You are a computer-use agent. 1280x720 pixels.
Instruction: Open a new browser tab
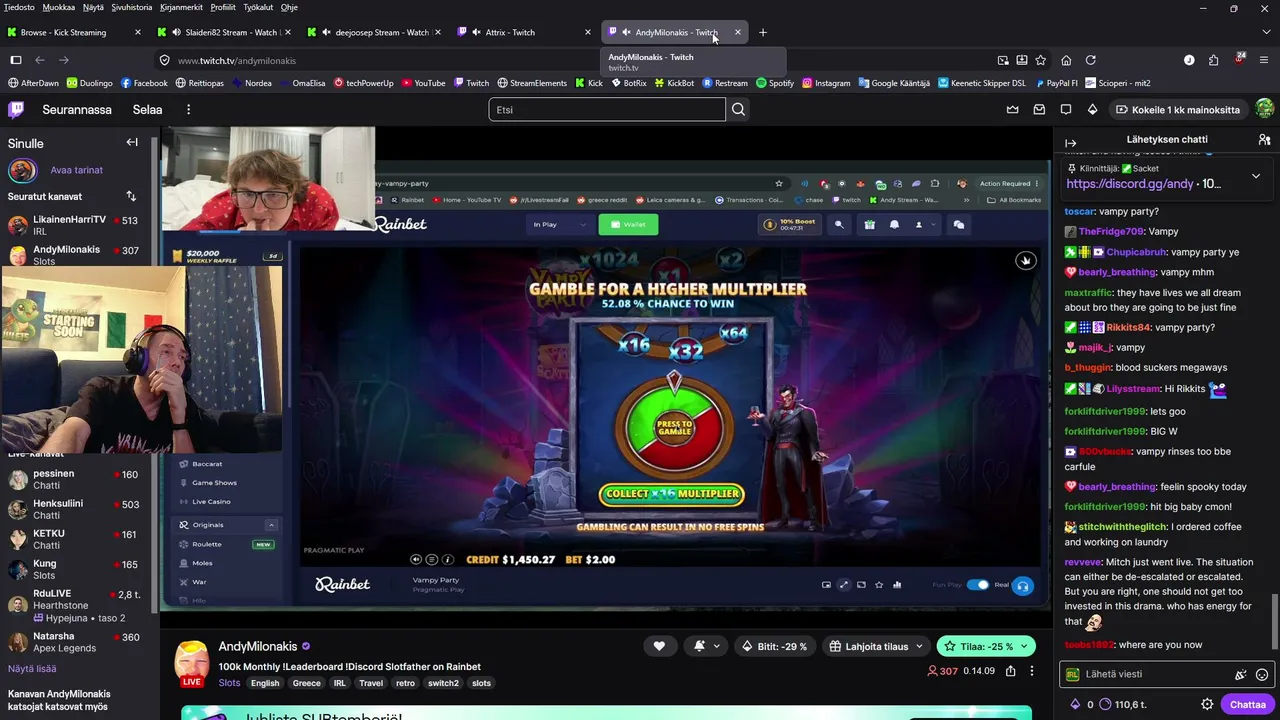pyautogui.click(x=763, y=32)
